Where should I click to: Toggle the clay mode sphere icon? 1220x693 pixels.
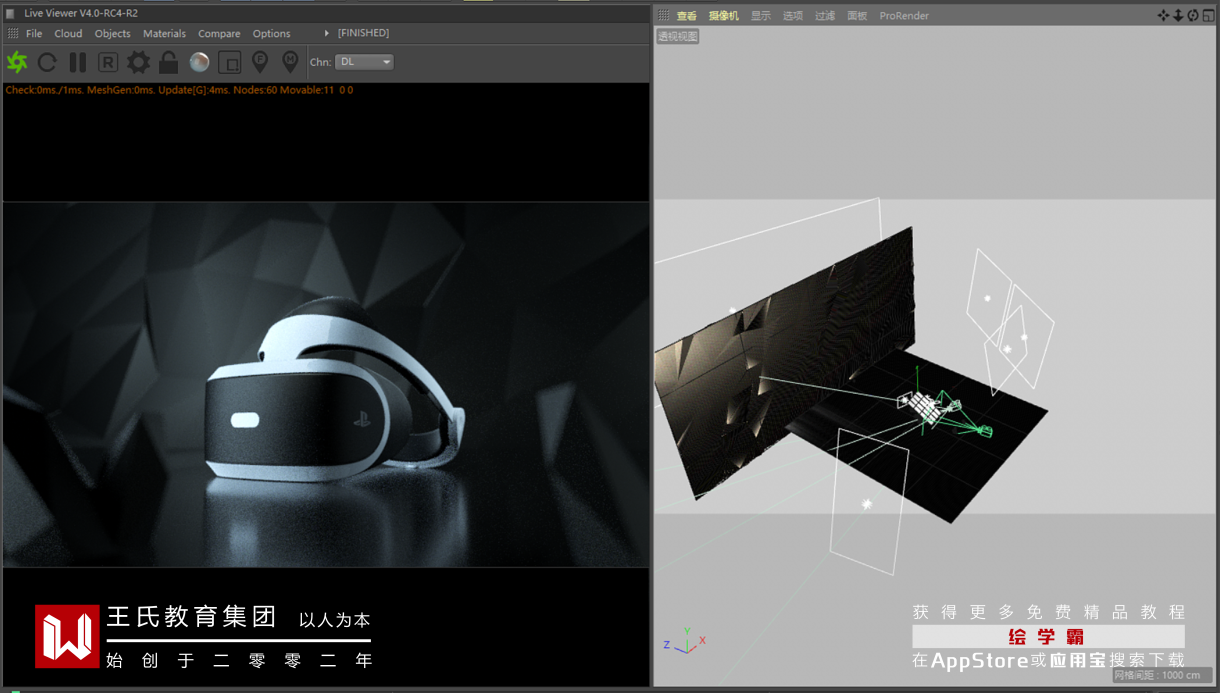click(199, 62)
